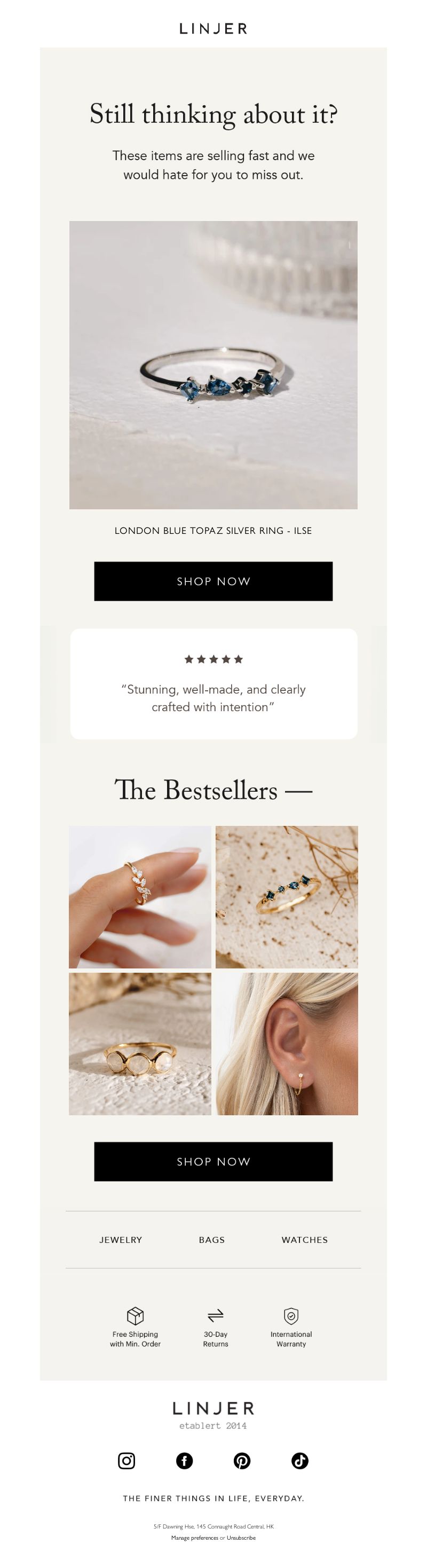Go to the BAGS category

212,1239
